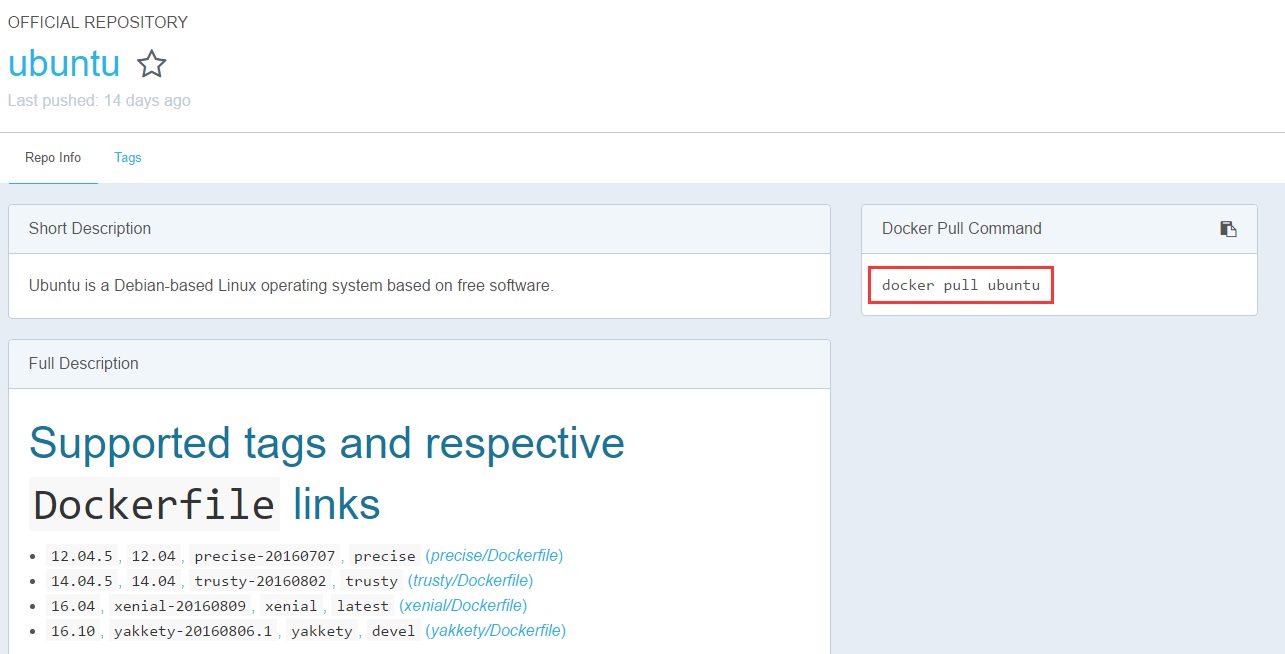Click the docker pull ubuntu command field

point(961,286)
